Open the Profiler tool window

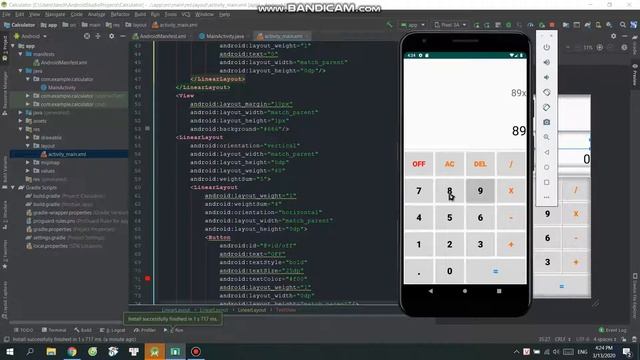tap(145, 330)
